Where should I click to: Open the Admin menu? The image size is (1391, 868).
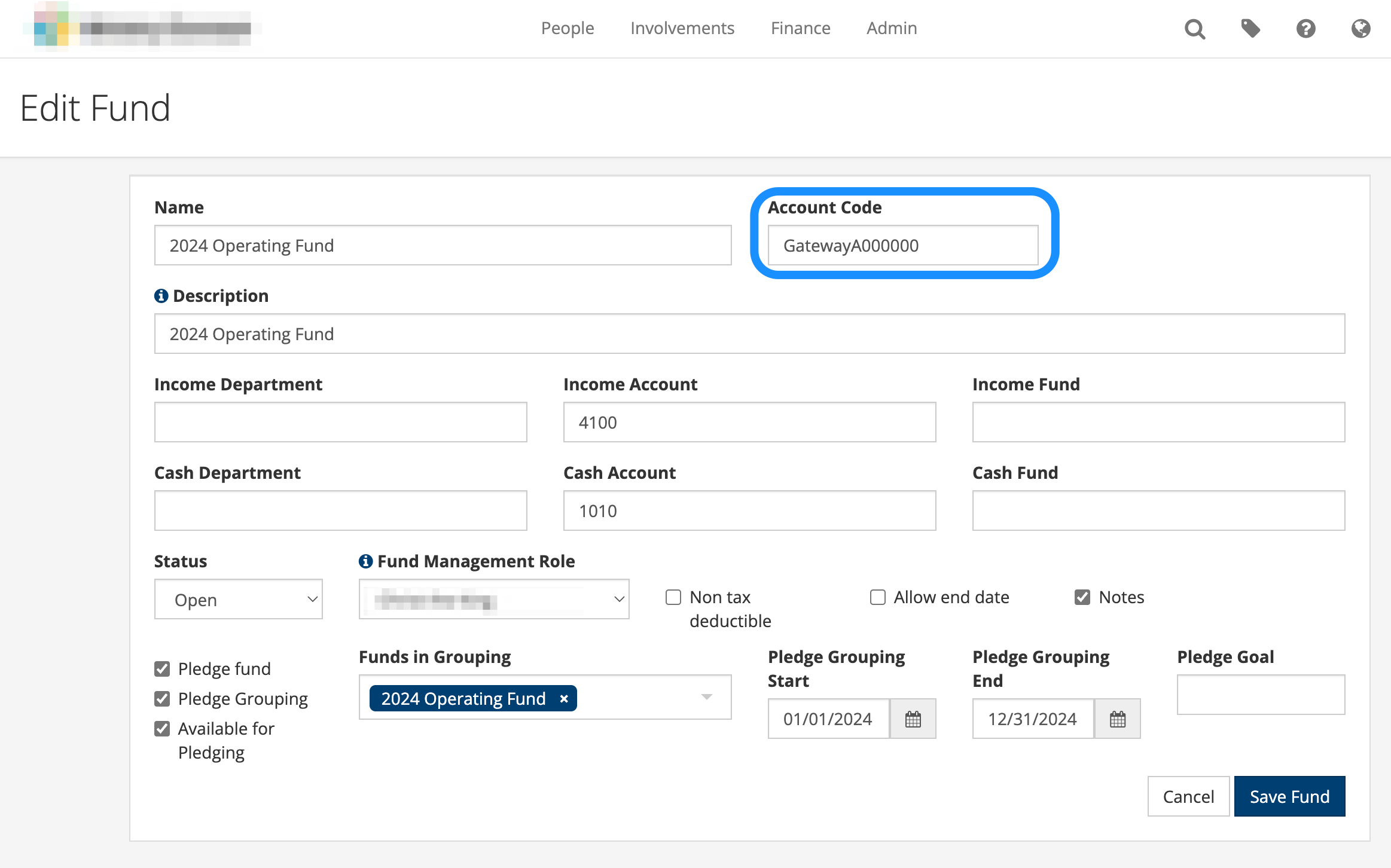892,28
